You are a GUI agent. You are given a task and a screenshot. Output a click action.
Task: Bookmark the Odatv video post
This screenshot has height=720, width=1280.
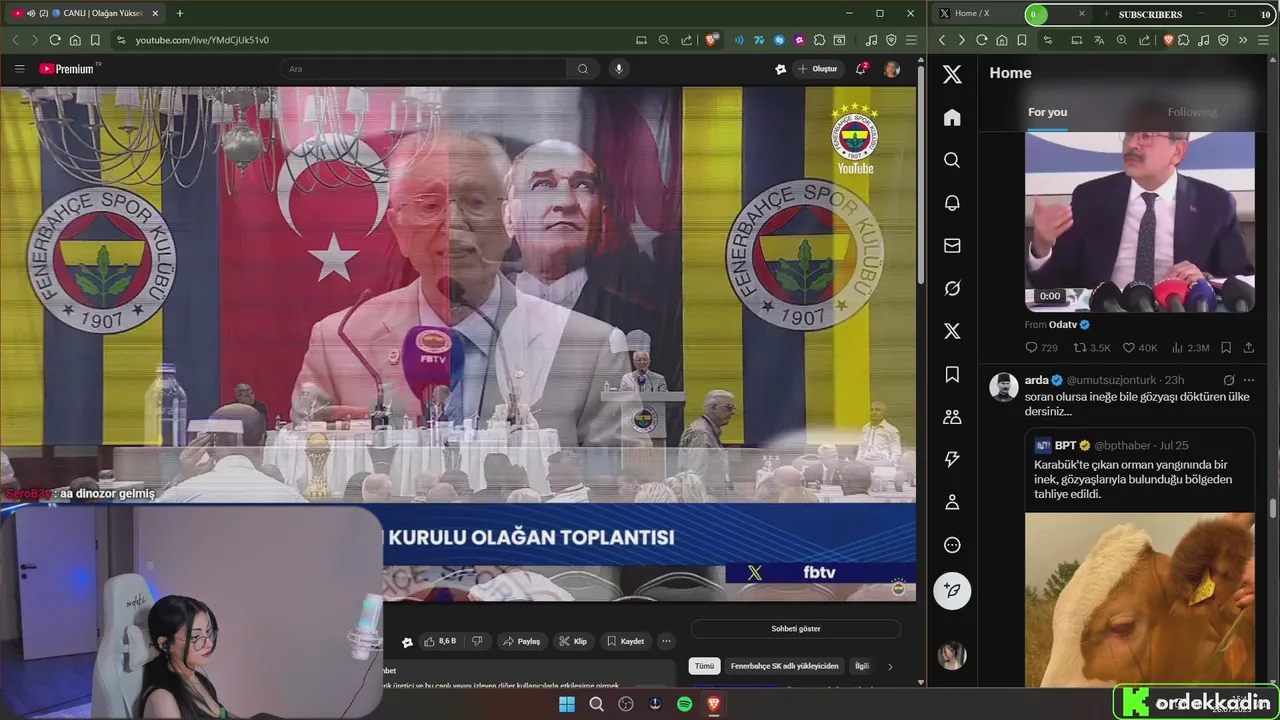1226,348
